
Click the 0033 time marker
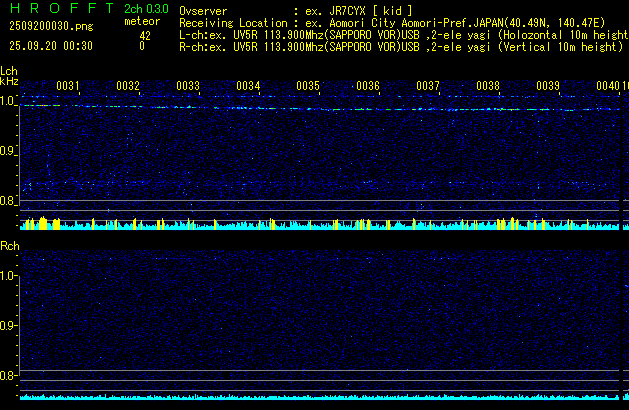pyautogui.click(x=188, y=86)
